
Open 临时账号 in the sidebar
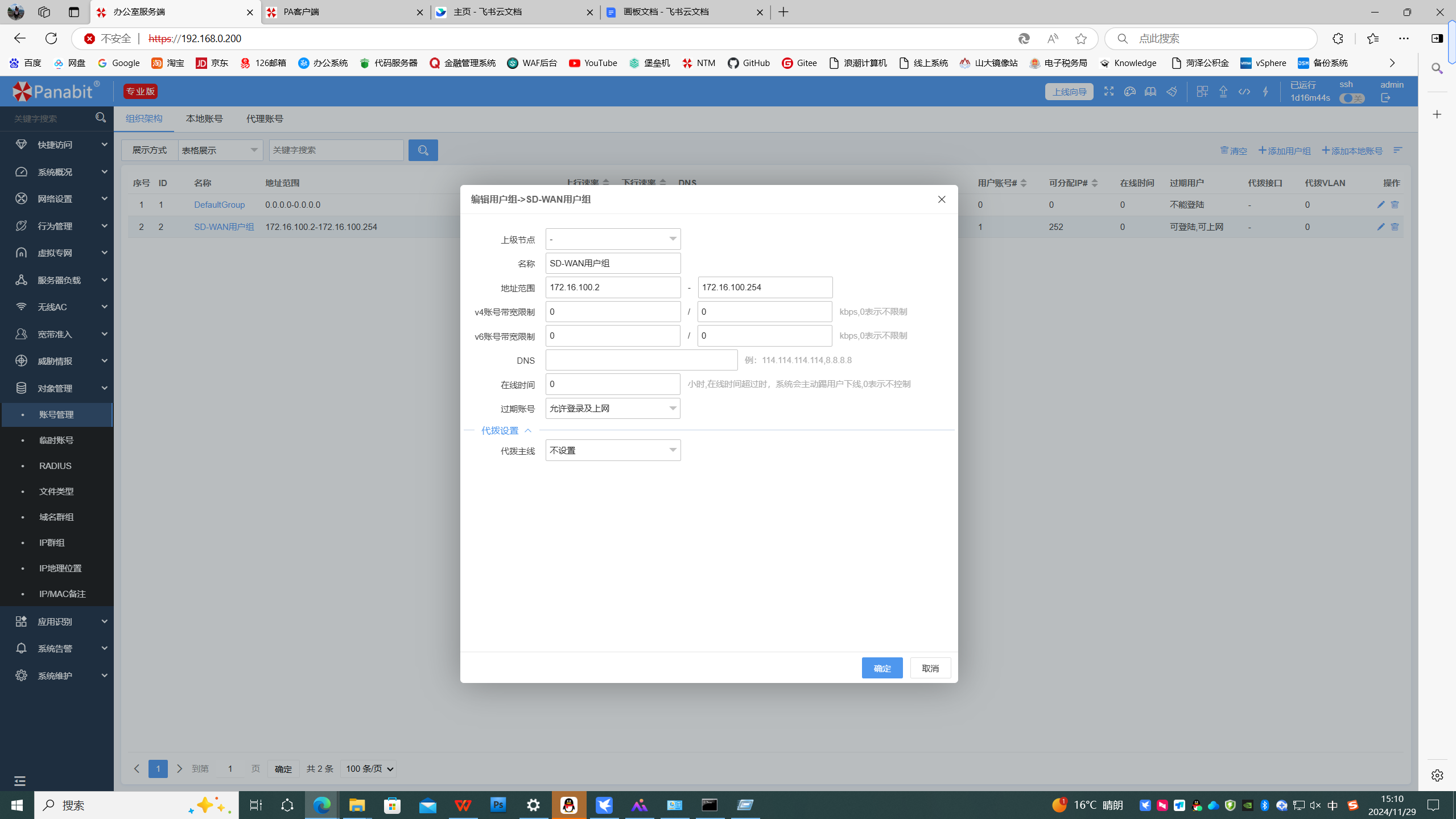click(56, 440)
